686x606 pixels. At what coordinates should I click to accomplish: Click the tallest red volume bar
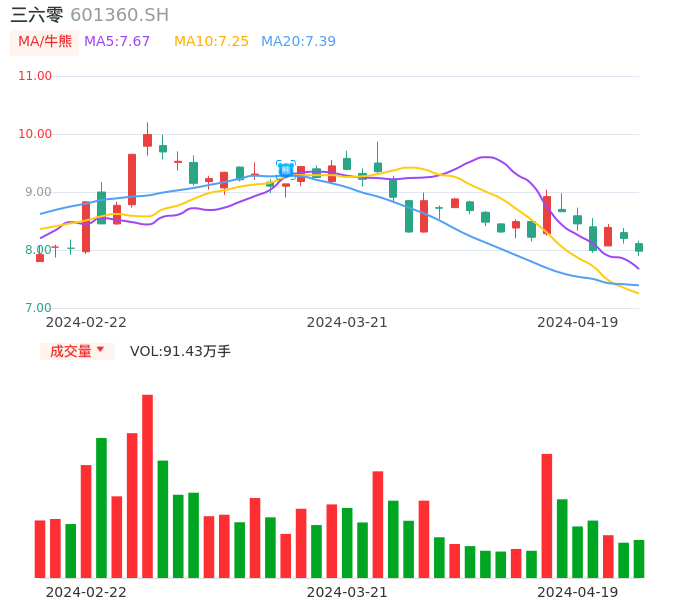pyautogui.click(x=147, y=485)
